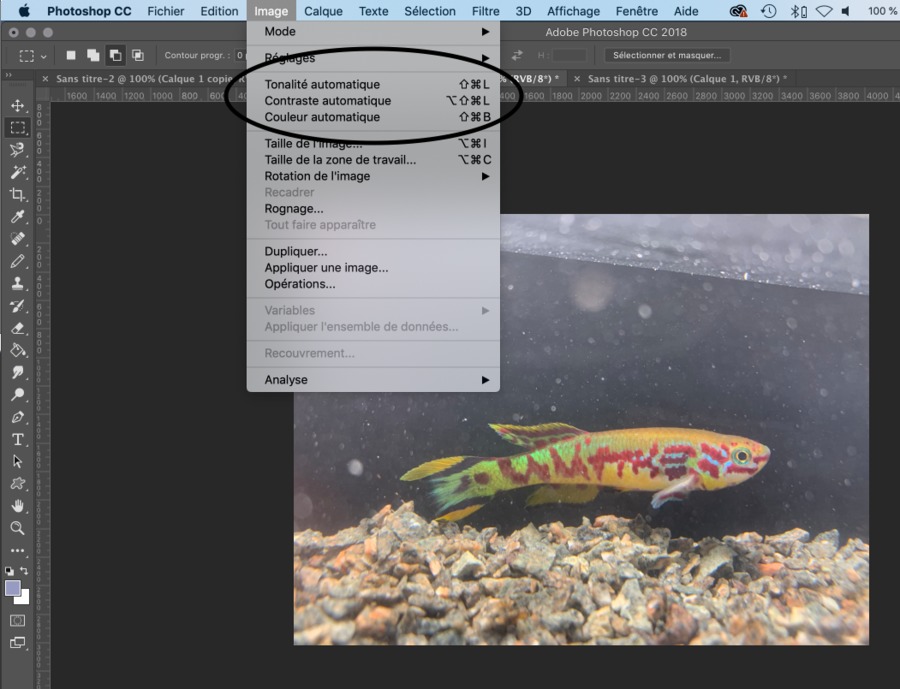This screenshot has width=900, height=689.
Task: Choose Dupliquer from Image menu
Action: (x=373, y=251)
